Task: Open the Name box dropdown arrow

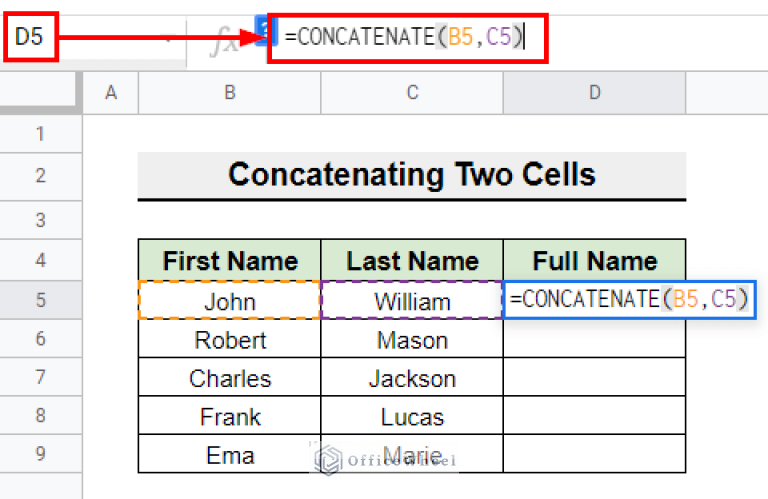Action: pyautogui.click(x=168, y=39)
